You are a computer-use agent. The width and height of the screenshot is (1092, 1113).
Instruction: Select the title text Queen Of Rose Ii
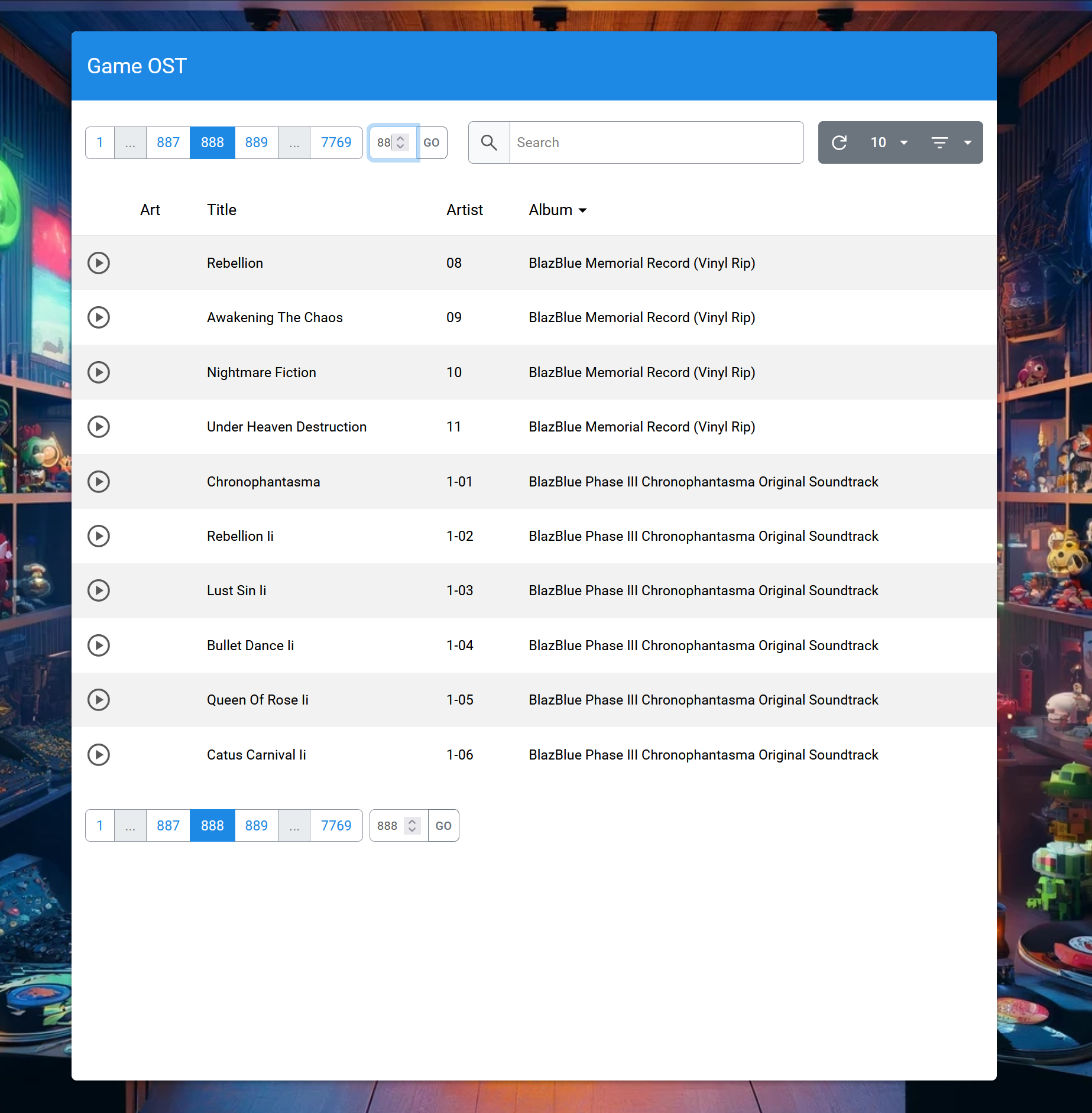258,700
